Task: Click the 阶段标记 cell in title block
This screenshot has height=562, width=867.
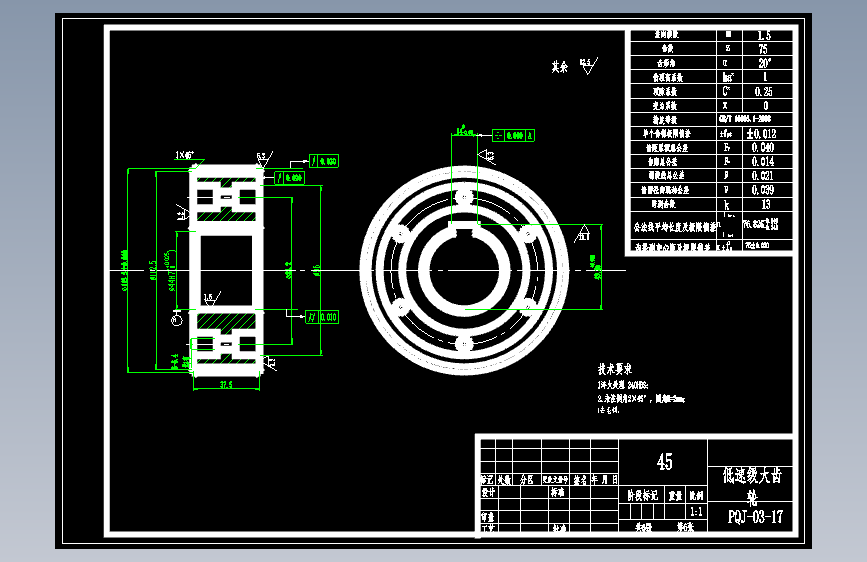Action: [x=643, y=495]
